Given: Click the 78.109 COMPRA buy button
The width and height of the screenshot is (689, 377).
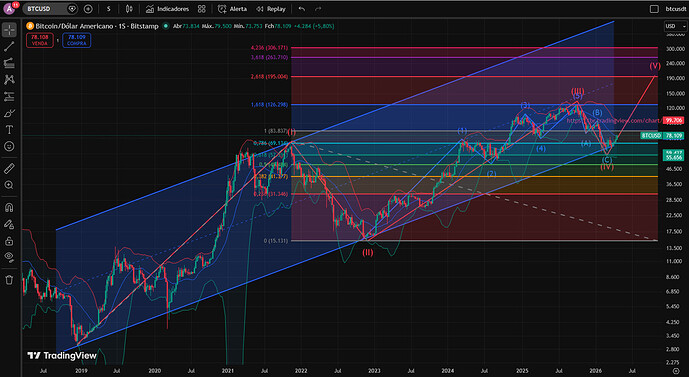Looking at the screenshot, I should 76,40.
